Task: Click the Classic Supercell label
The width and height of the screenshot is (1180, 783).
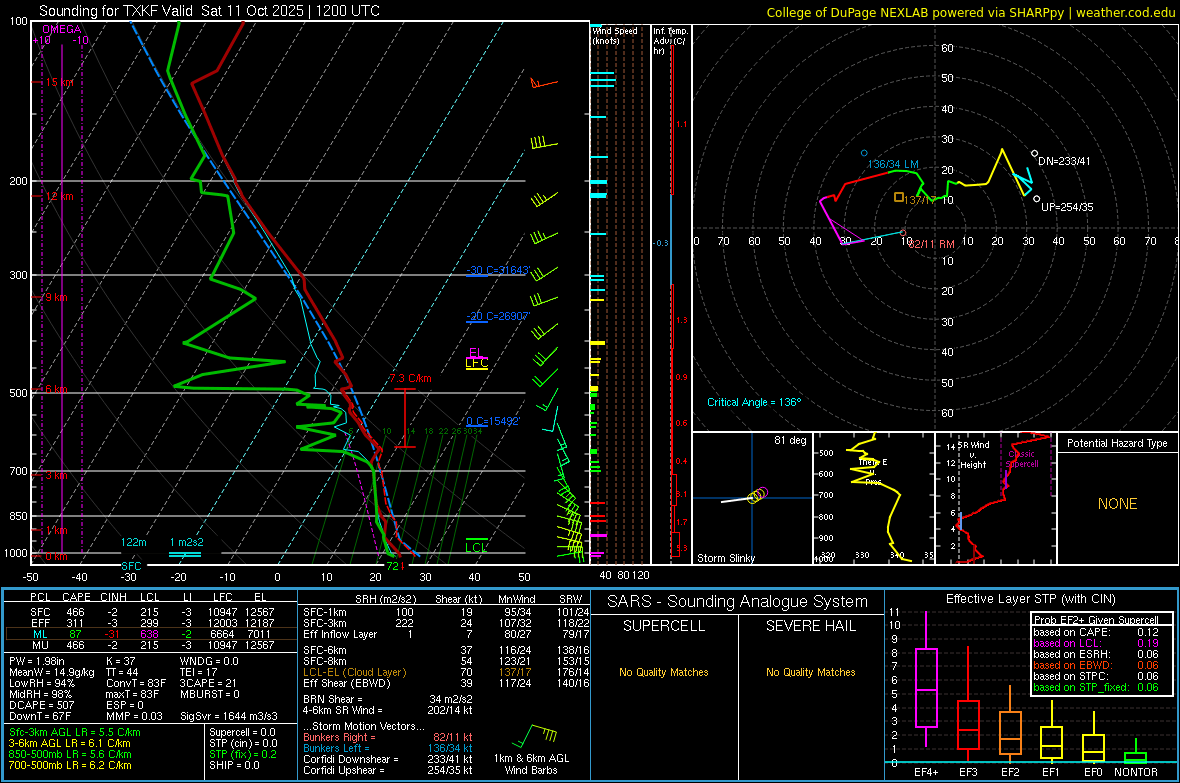Action: click(x=1022, y=459)
